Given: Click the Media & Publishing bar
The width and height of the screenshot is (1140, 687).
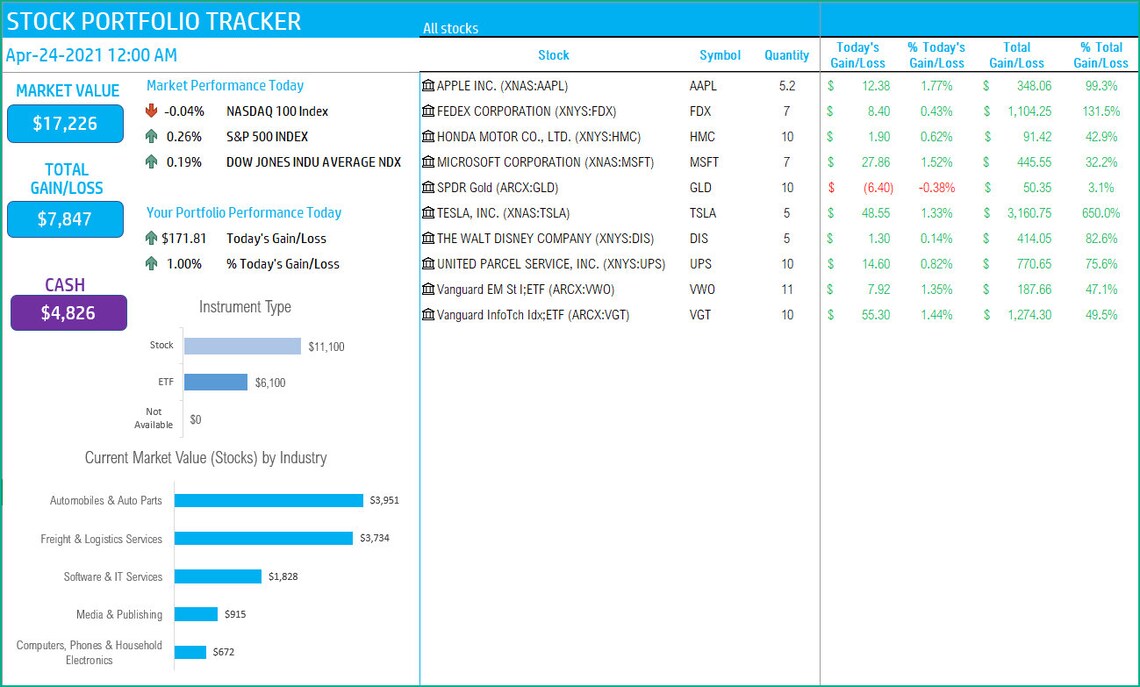Looking at the screenshot, I should (x=196, y=614).
